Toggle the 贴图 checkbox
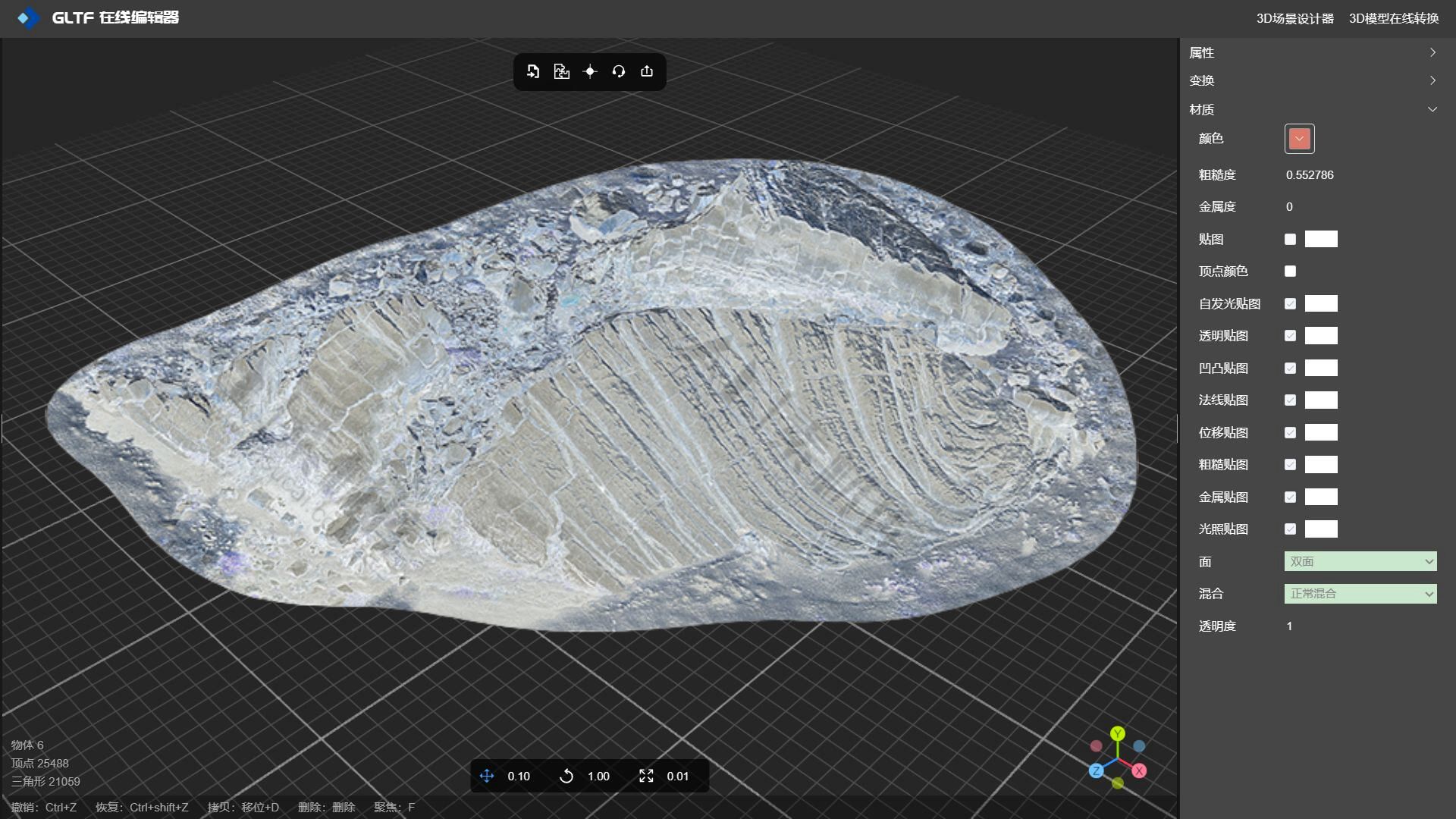Image resolution: width=1456 pixels, height=819 pixels. coord(1290,240)
